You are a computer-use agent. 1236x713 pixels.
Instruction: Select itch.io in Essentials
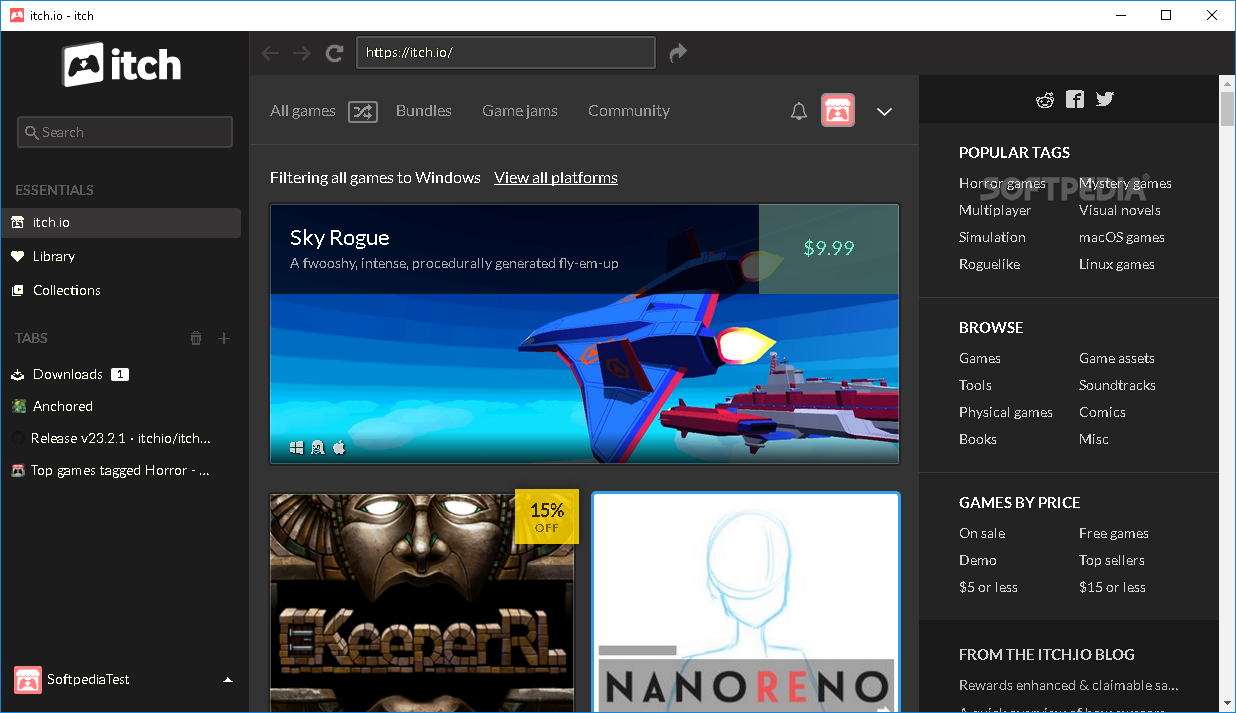tap(121, 222)
